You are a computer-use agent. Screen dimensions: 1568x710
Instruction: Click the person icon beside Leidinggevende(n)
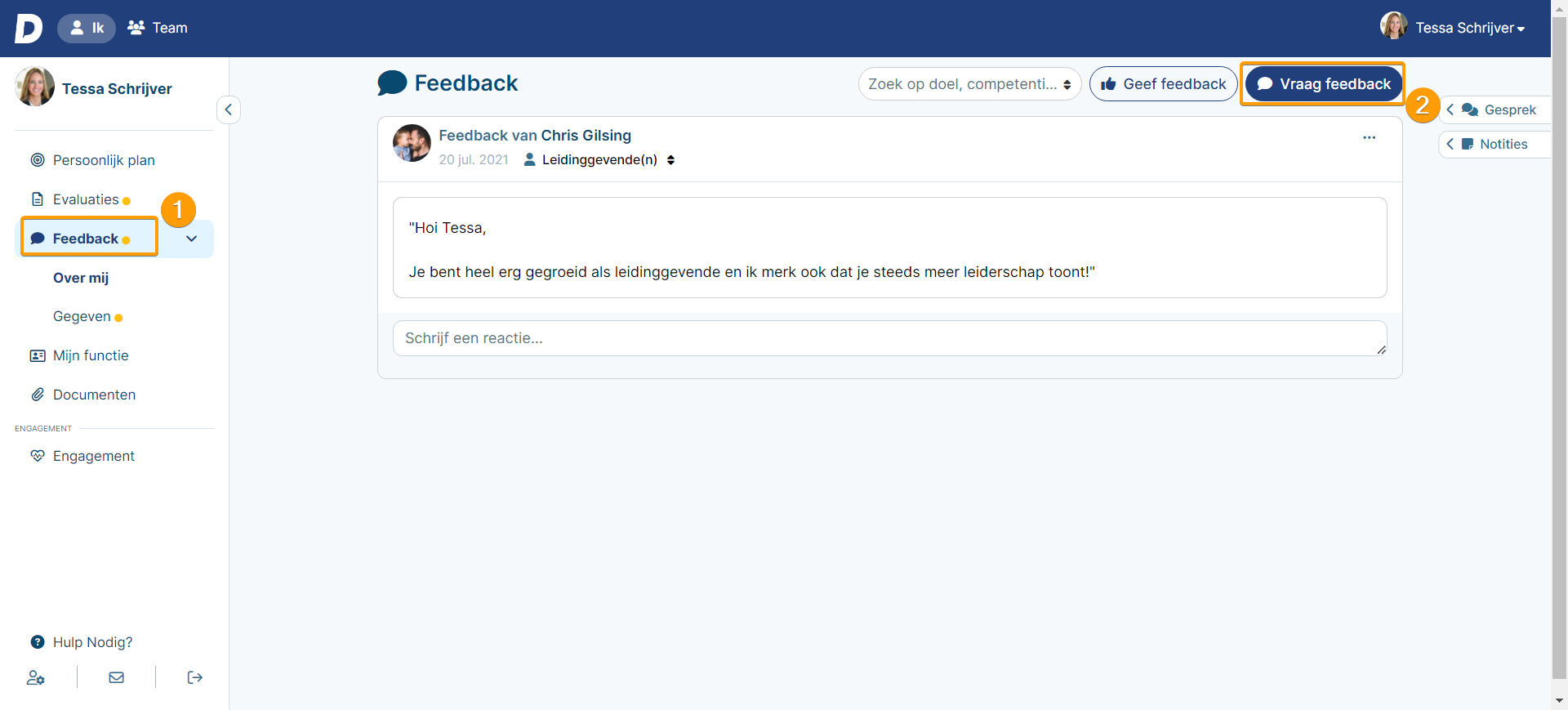530,160
